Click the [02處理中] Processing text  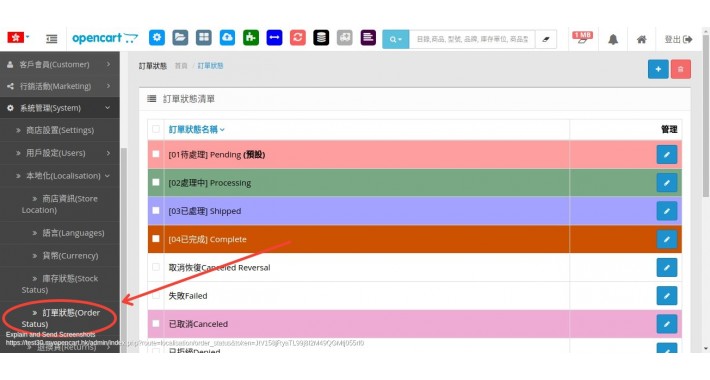click(210, 183)
